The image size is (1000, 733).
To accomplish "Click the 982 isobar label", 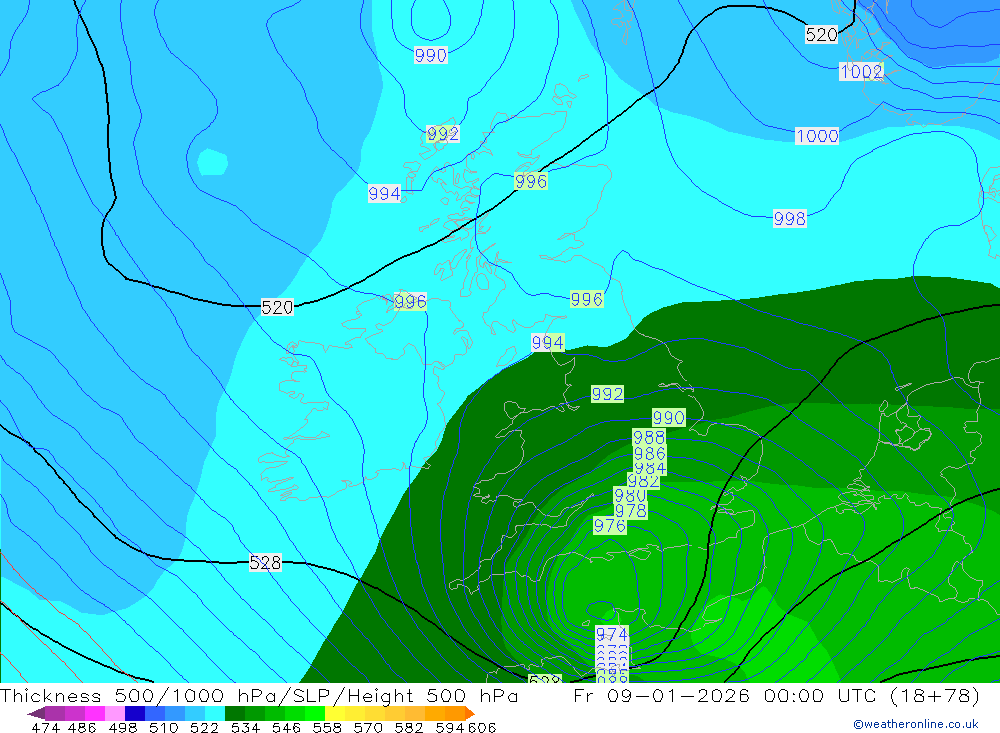I will [643, 482].
